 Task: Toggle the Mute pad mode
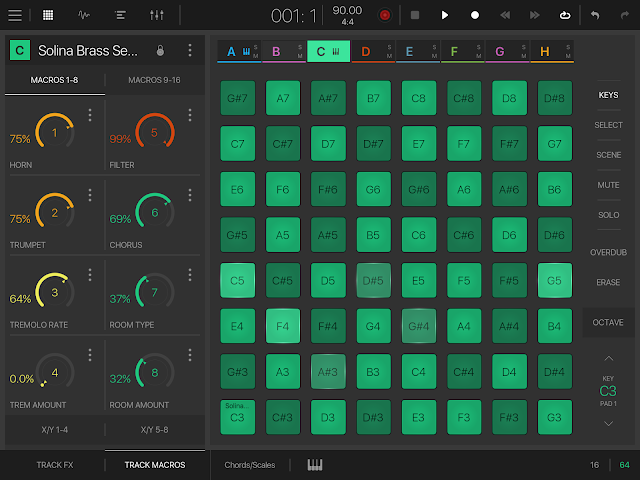[x=608, y=185]
